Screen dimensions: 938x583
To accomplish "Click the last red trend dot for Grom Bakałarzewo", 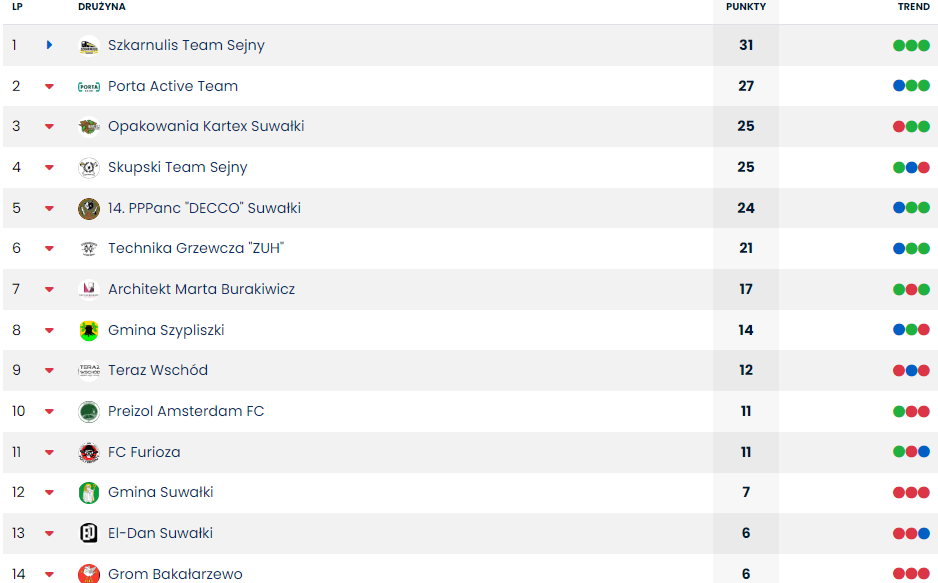I will coord(924,574).
